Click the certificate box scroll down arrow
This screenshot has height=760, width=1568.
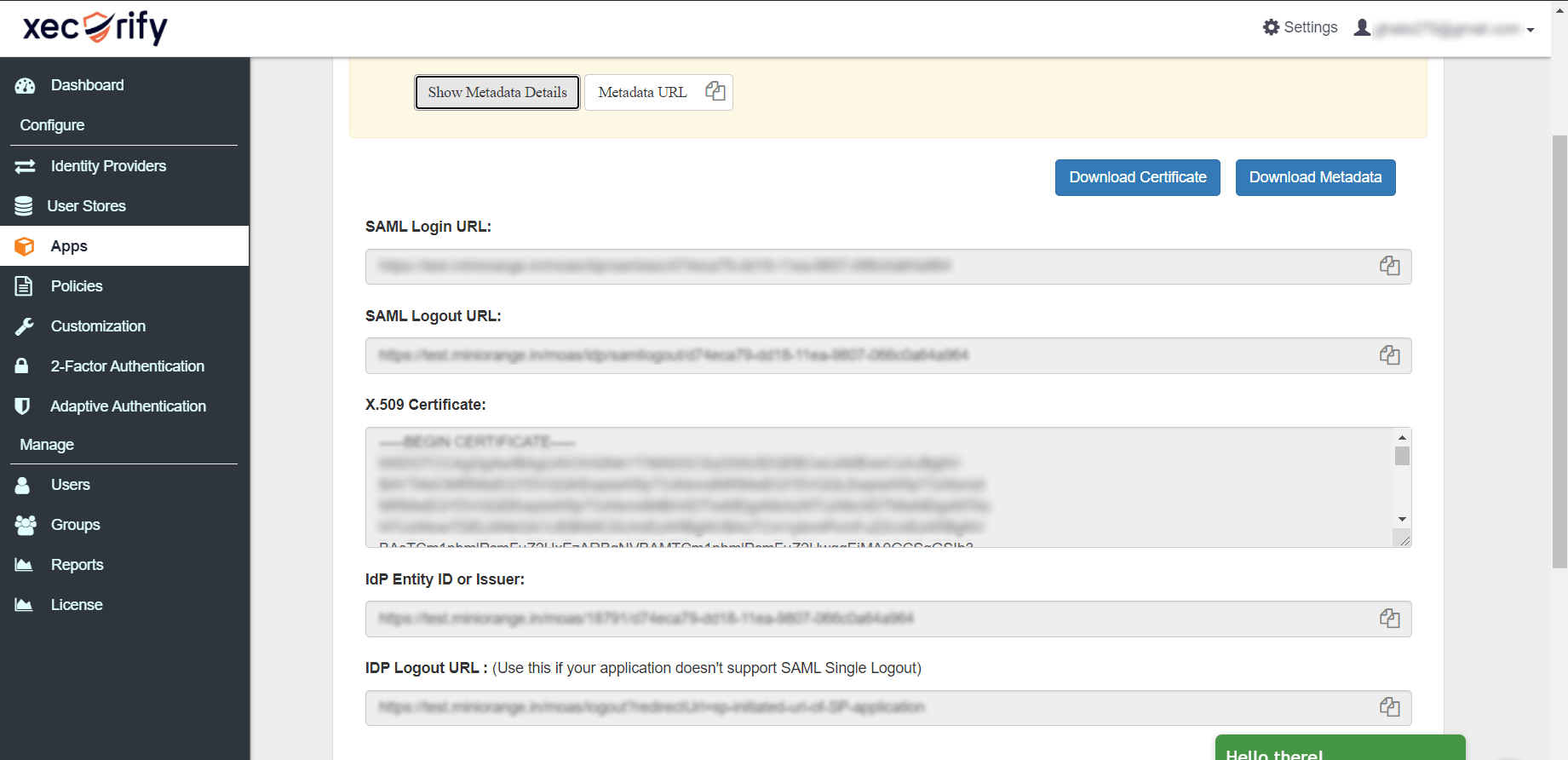tap(1402, 519)
